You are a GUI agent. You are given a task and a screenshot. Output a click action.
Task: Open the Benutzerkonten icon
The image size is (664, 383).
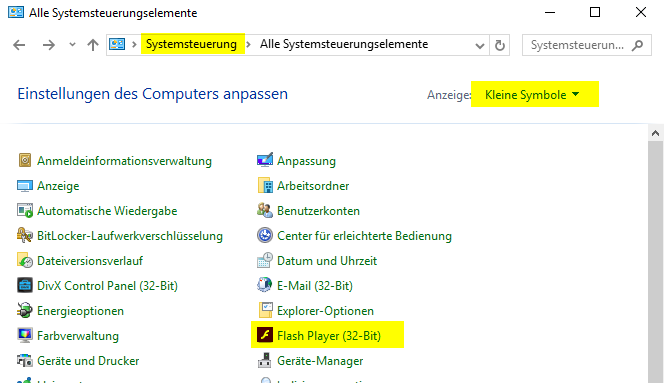pyautogui.click(x=265, y=211)
